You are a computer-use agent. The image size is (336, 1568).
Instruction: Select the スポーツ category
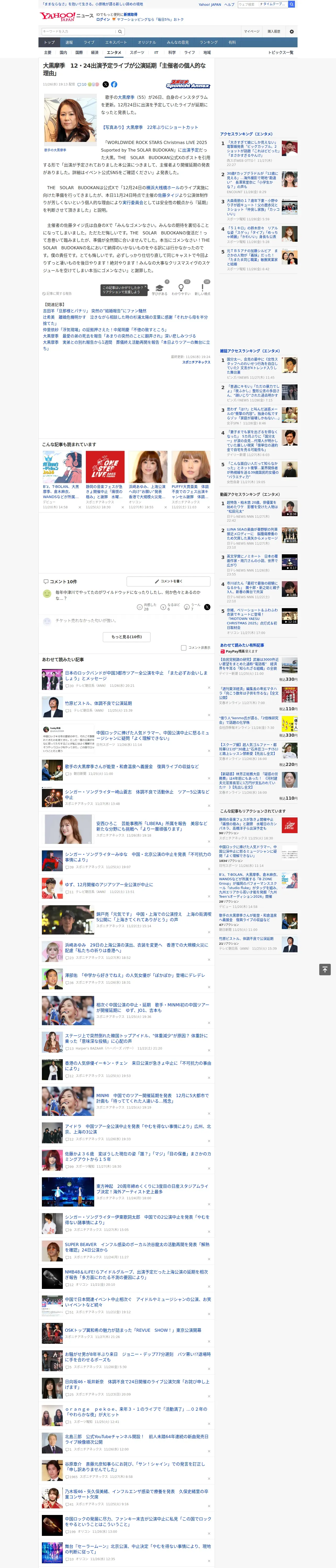(137, 53)
